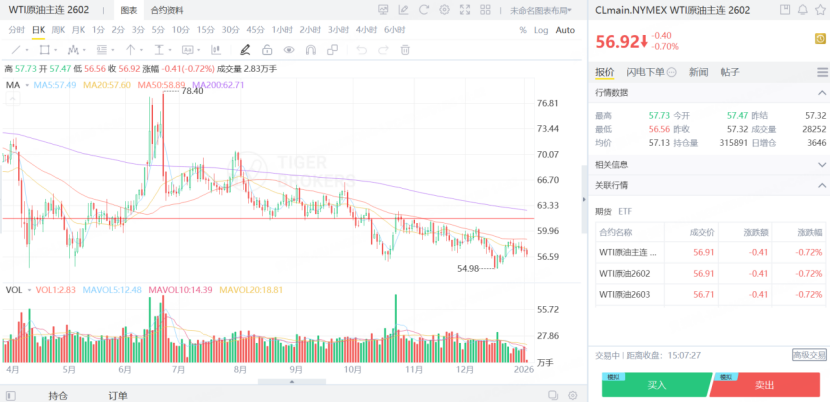Select the rectangle shape drawing tool
The width and height of the screenshot is (830, 402).
(44, 50)
